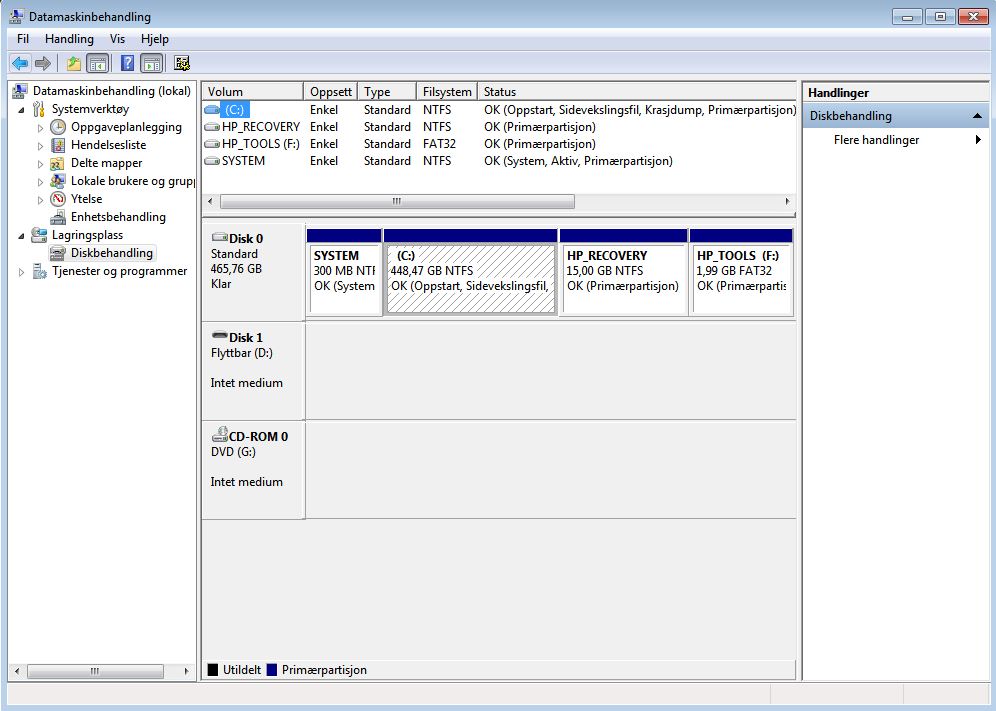Viewport: 996px width, 711px height.
Task: Click the Disk 0 drive icon
Action: pyautogui.click(x=220, y=237)
